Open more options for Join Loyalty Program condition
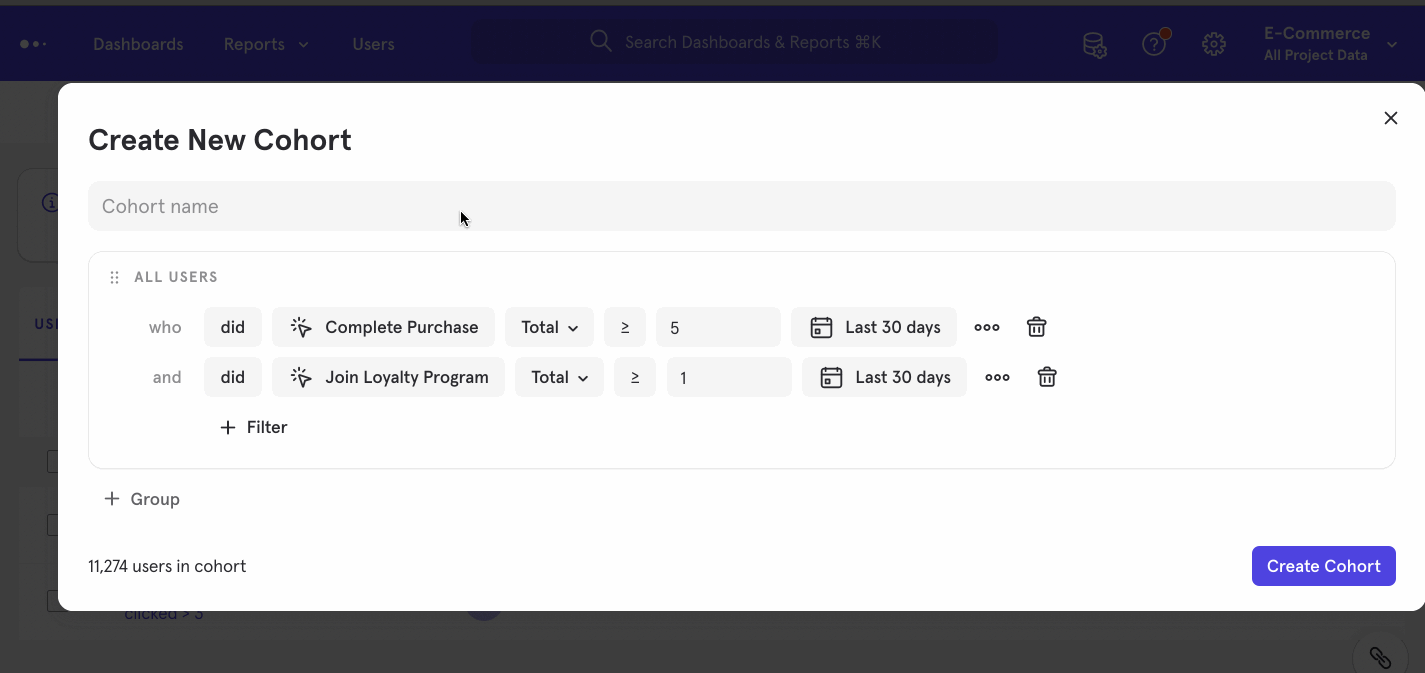Viewport: 1425px width, 673px height. (996, 377)
